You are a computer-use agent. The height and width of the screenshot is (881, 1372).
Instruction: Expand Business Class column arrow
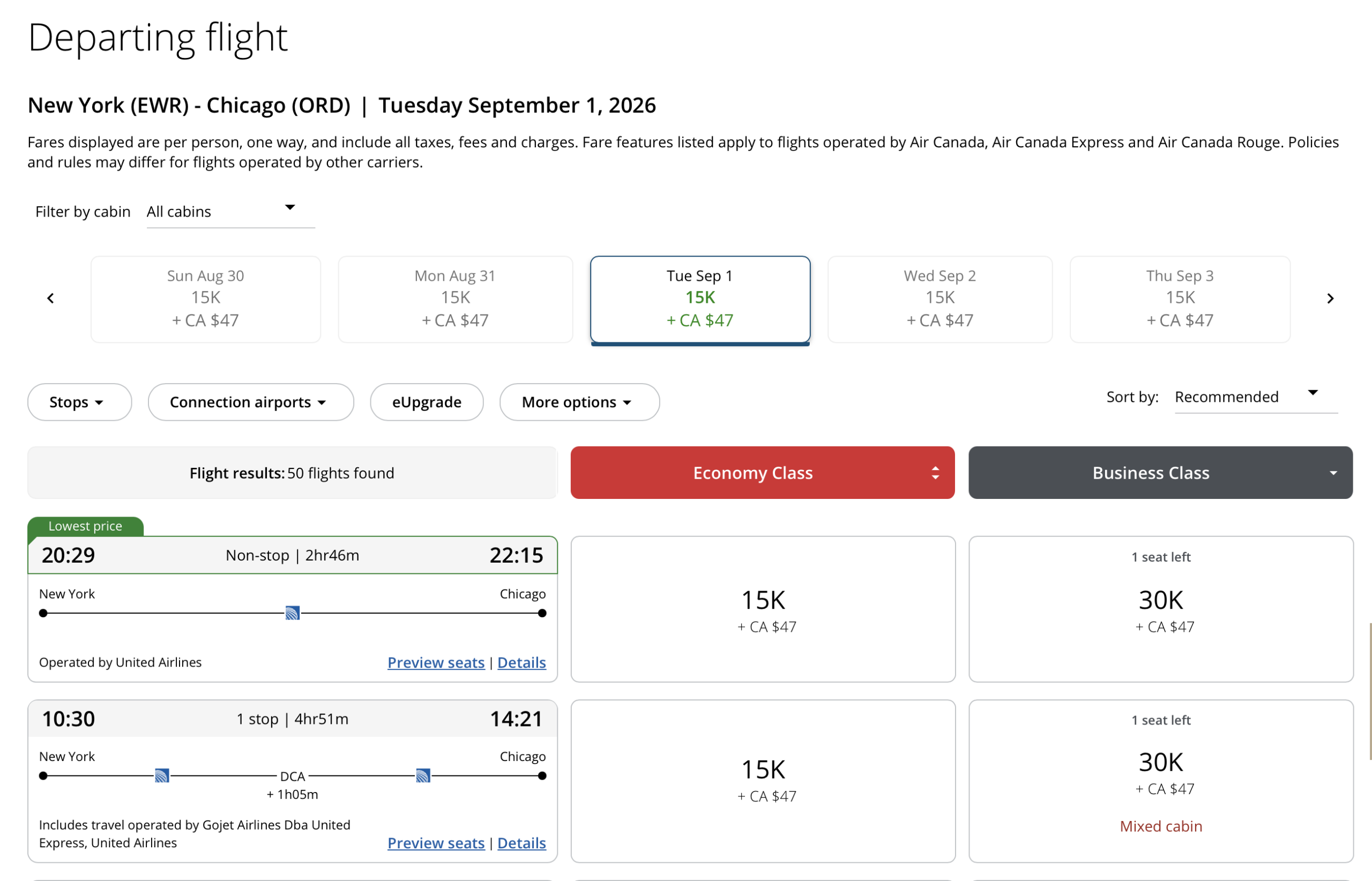coord(1333,473)
